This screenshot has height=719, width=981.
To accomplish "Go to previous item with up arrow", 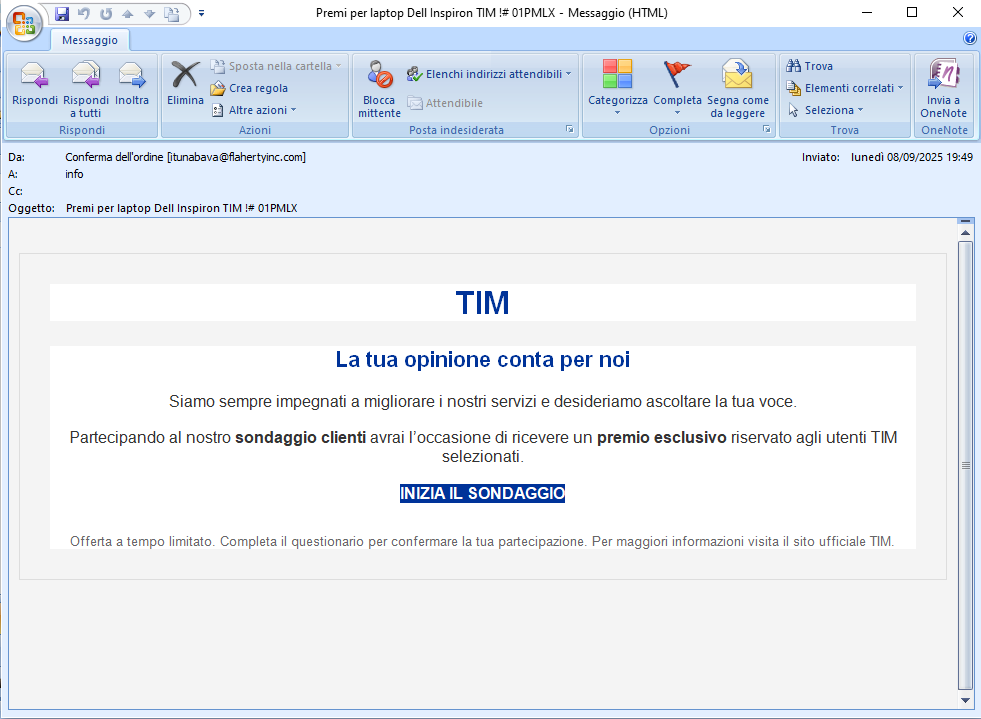I will (x=128, y=13).
